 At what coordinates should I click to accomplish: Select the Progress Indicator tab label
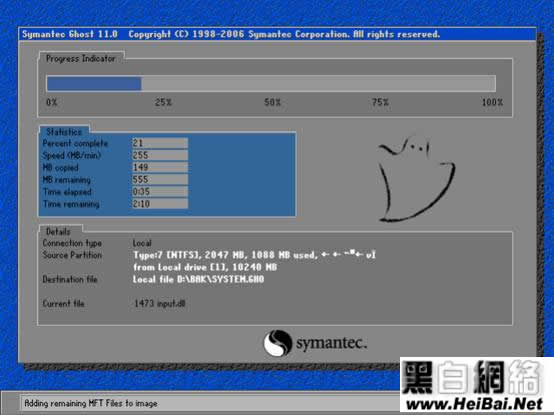pos(81,59)
